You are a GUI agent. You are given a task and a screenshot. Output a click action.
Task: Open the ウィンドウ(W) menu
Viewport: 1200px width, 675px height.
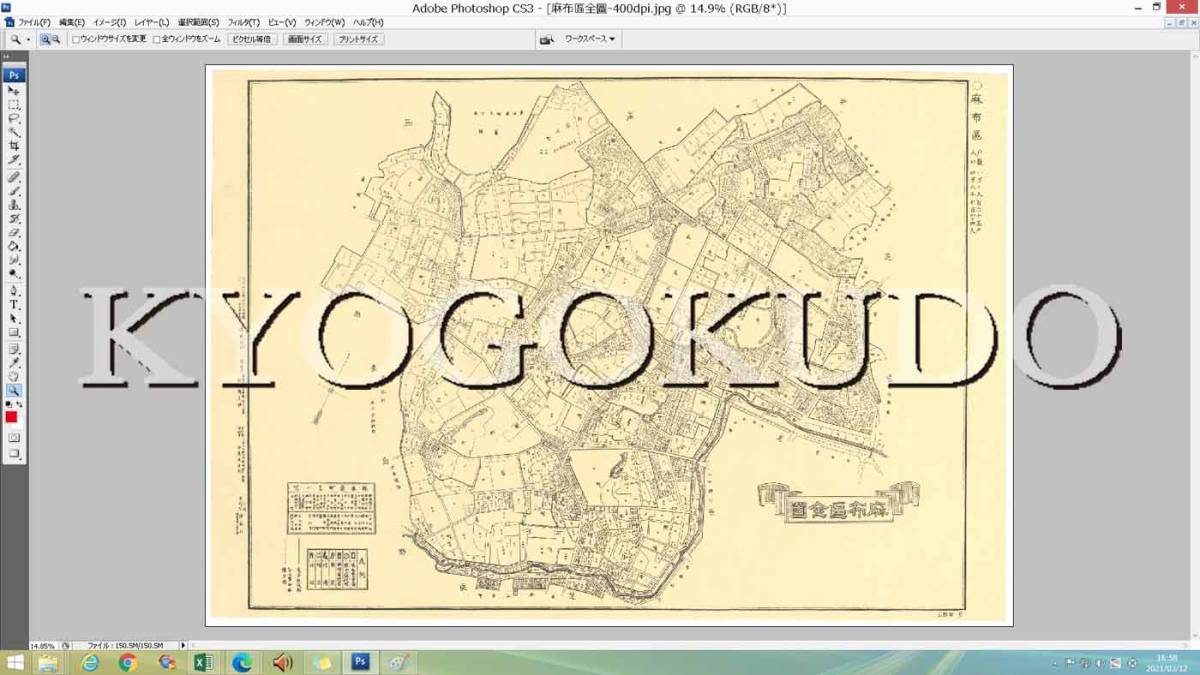tap(325, 22)
